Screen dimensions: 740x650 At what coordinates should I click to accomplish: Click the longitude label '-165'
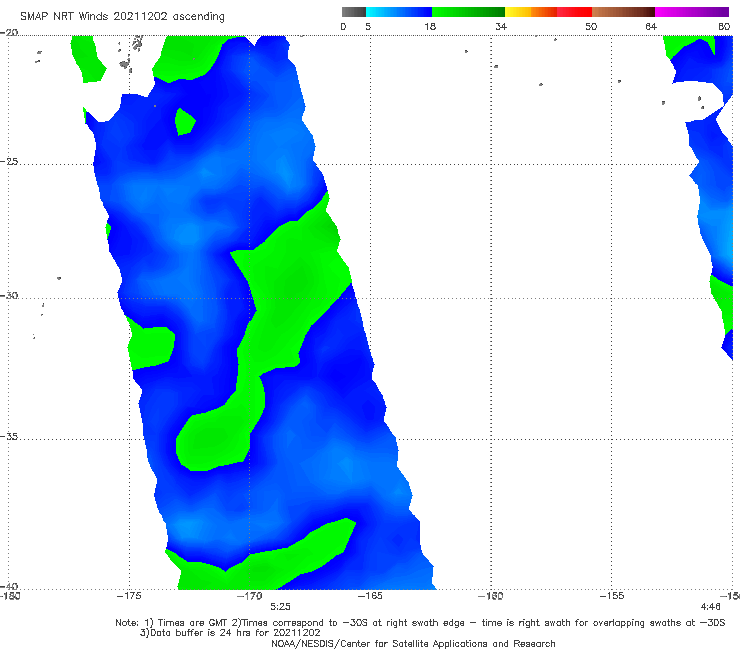coord(370,596)
